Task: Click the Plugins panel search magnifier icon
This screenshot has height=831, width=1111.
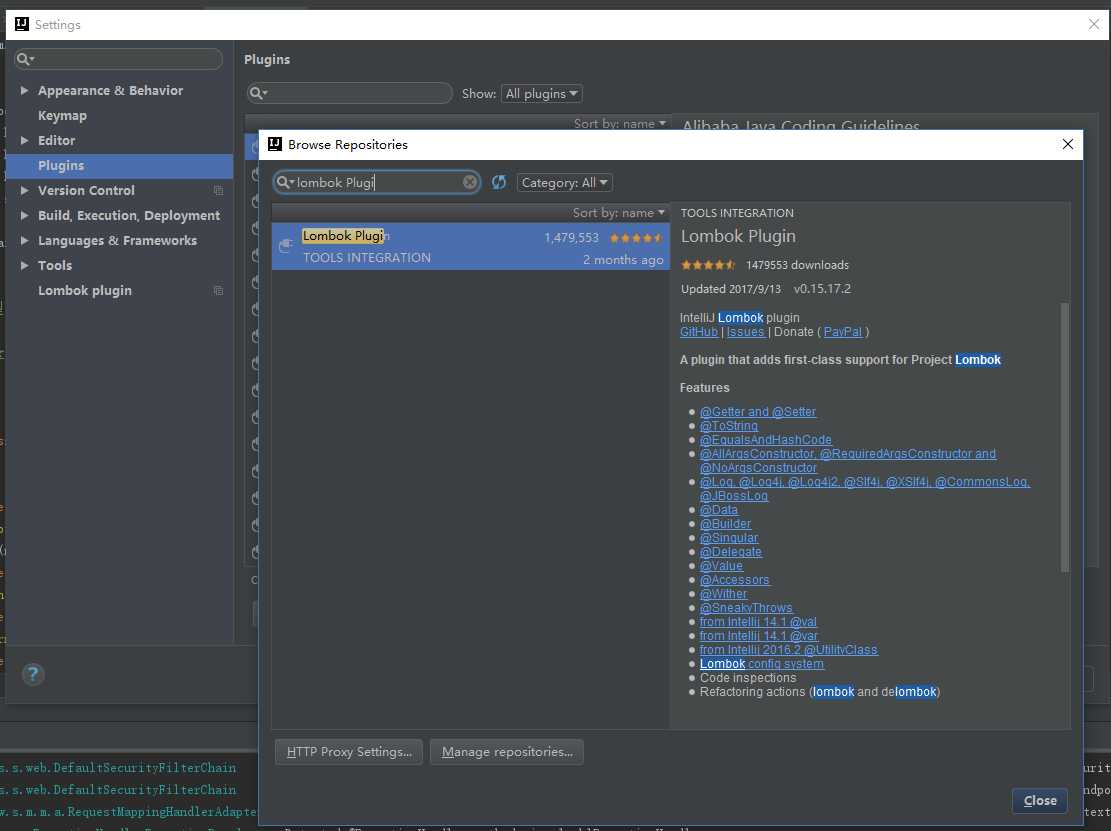Action: point(258,93)
